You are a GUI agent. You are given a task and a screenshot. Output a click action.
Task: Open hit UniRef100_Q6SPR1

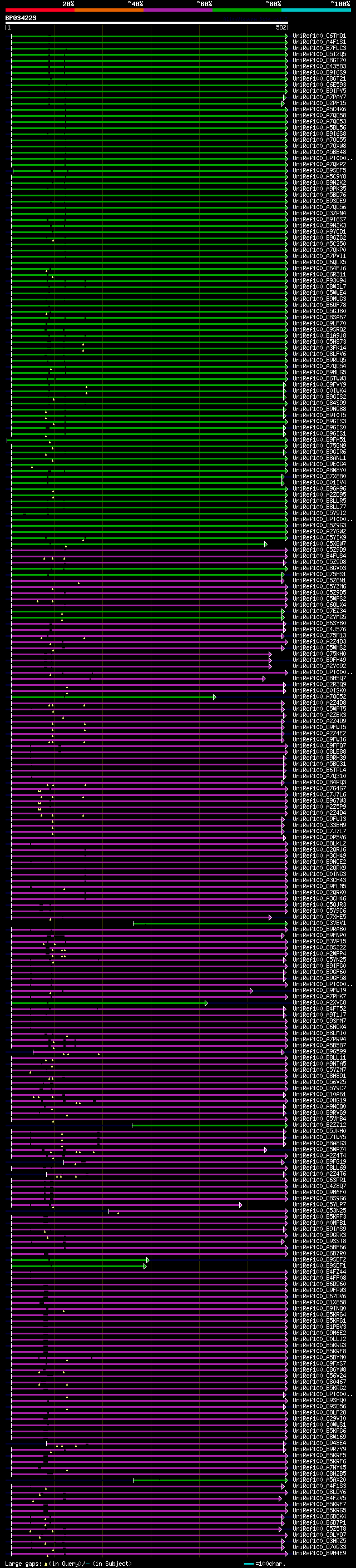tap(319, 1180)
